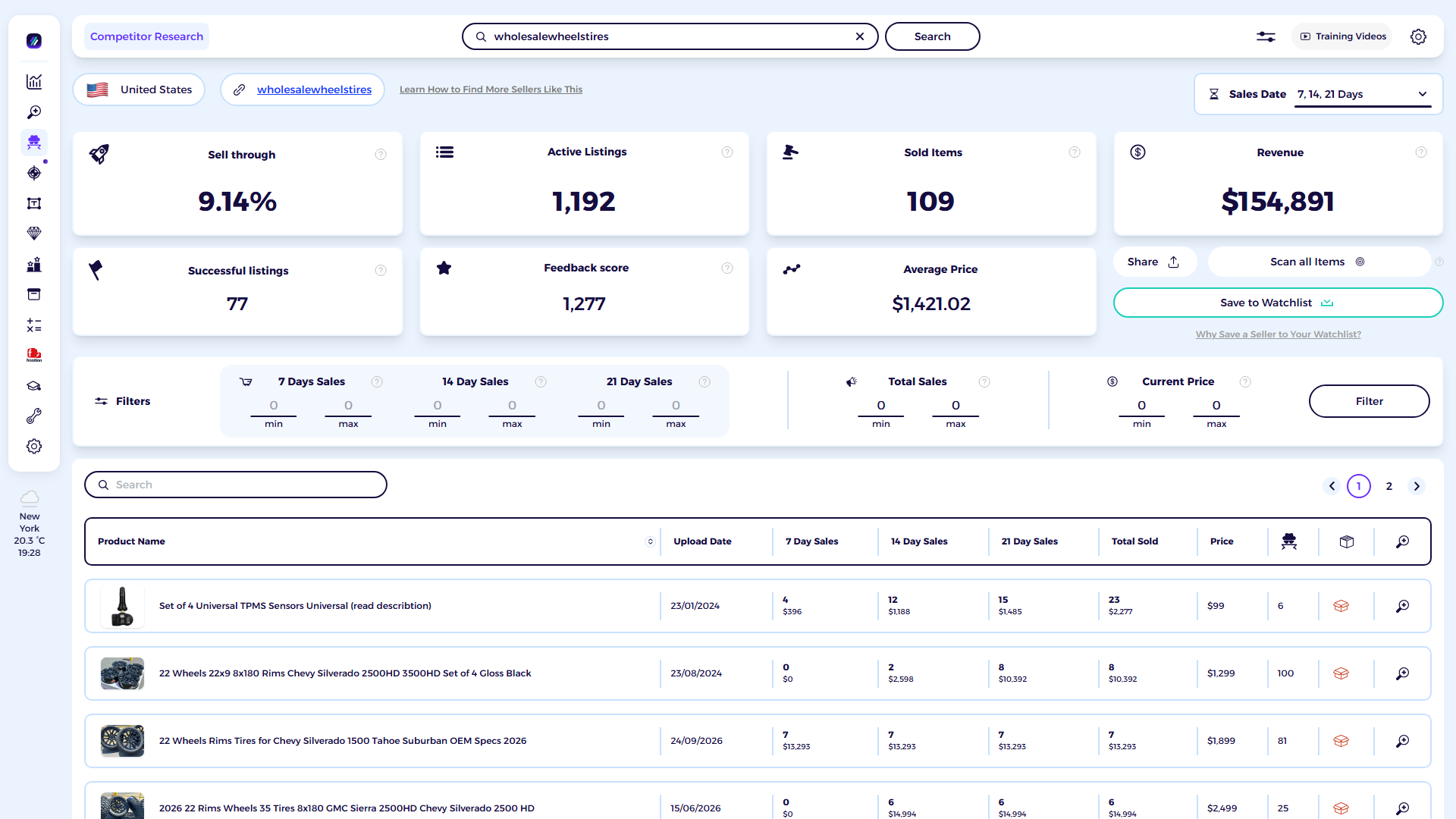Select page 1 in pagination

coord(1359,486)
